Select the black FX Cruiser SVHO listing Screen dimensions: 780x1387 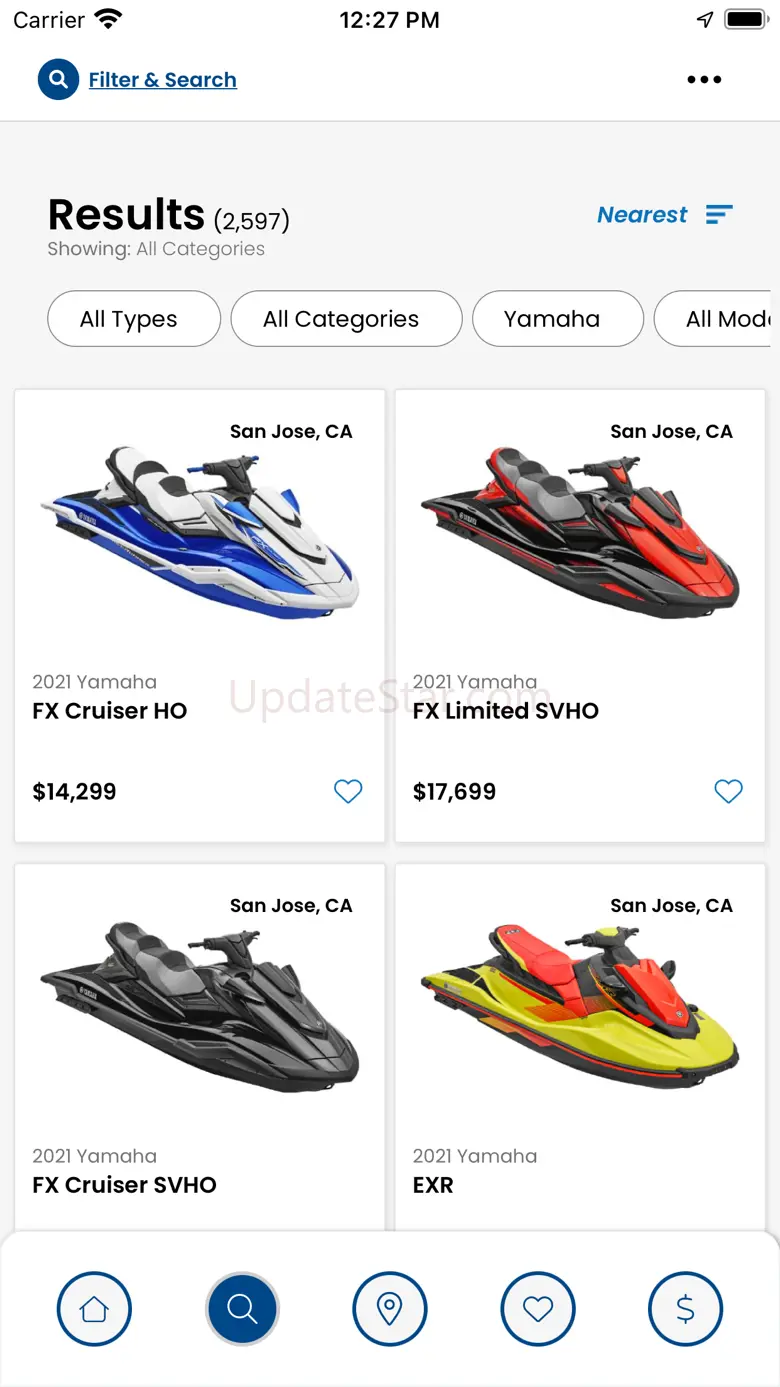coord(200,1046)
